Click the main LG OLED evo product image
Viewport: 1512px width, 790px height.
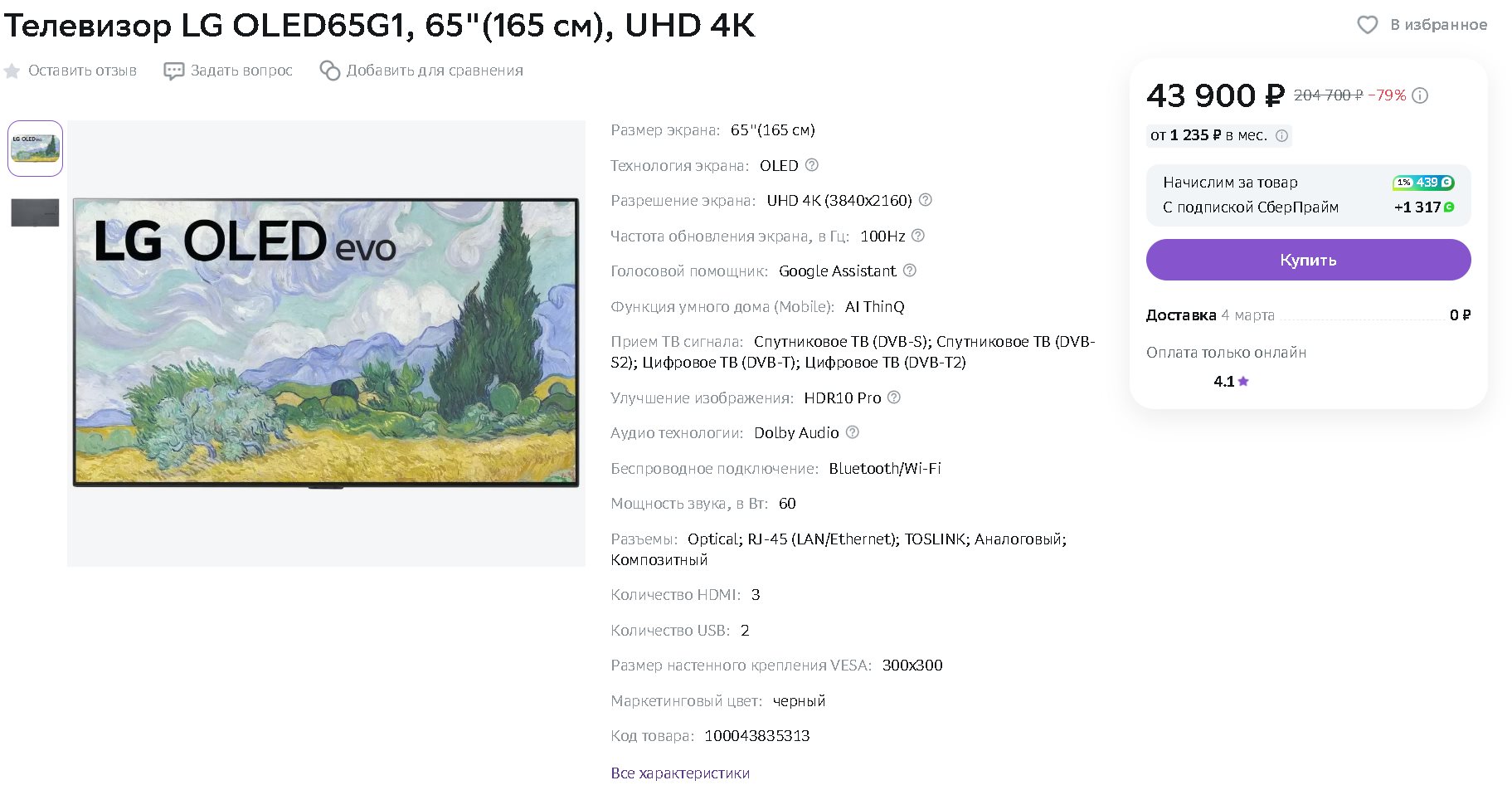point(326,343)
